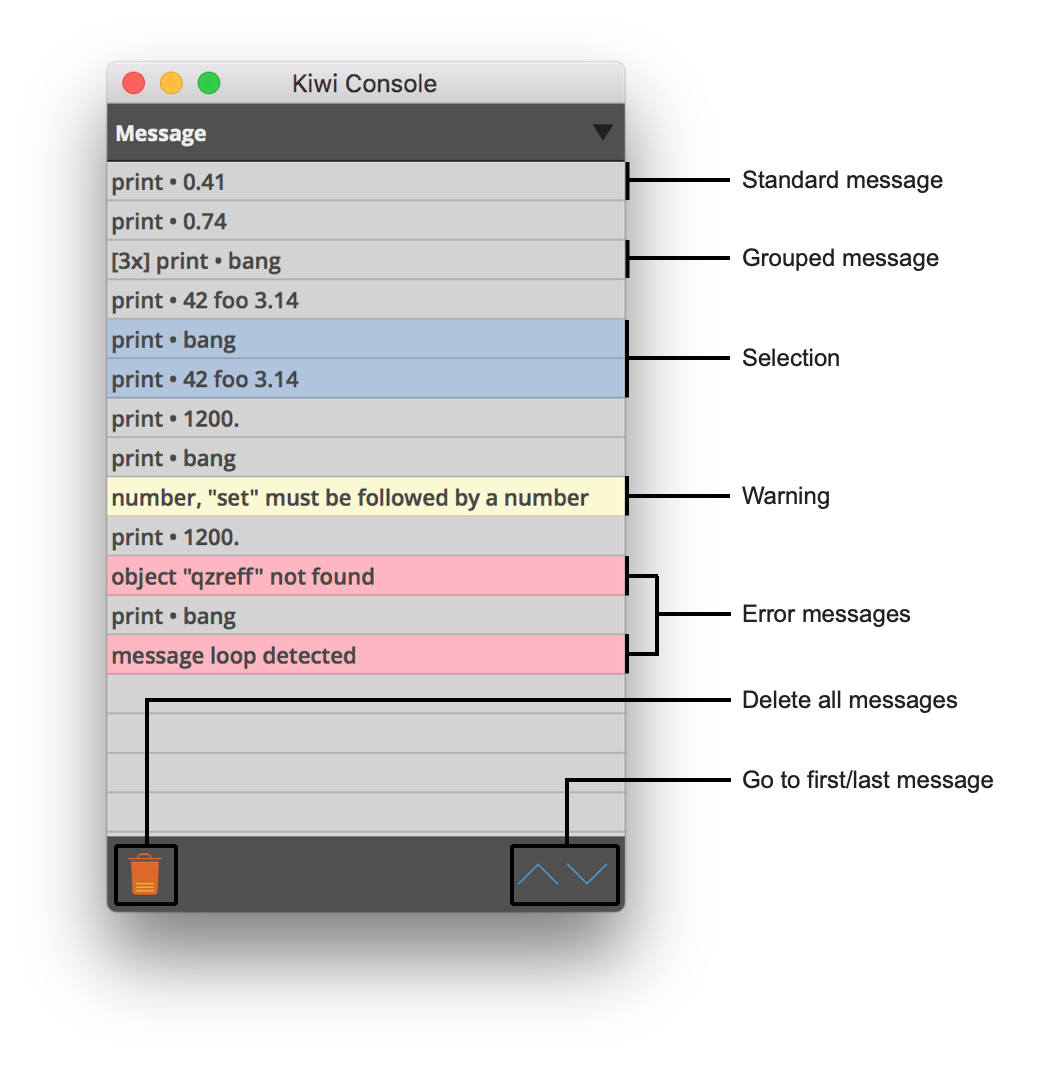Click the blue-highlighted "print • bang" row
1050x1066 pixels.
366,339
